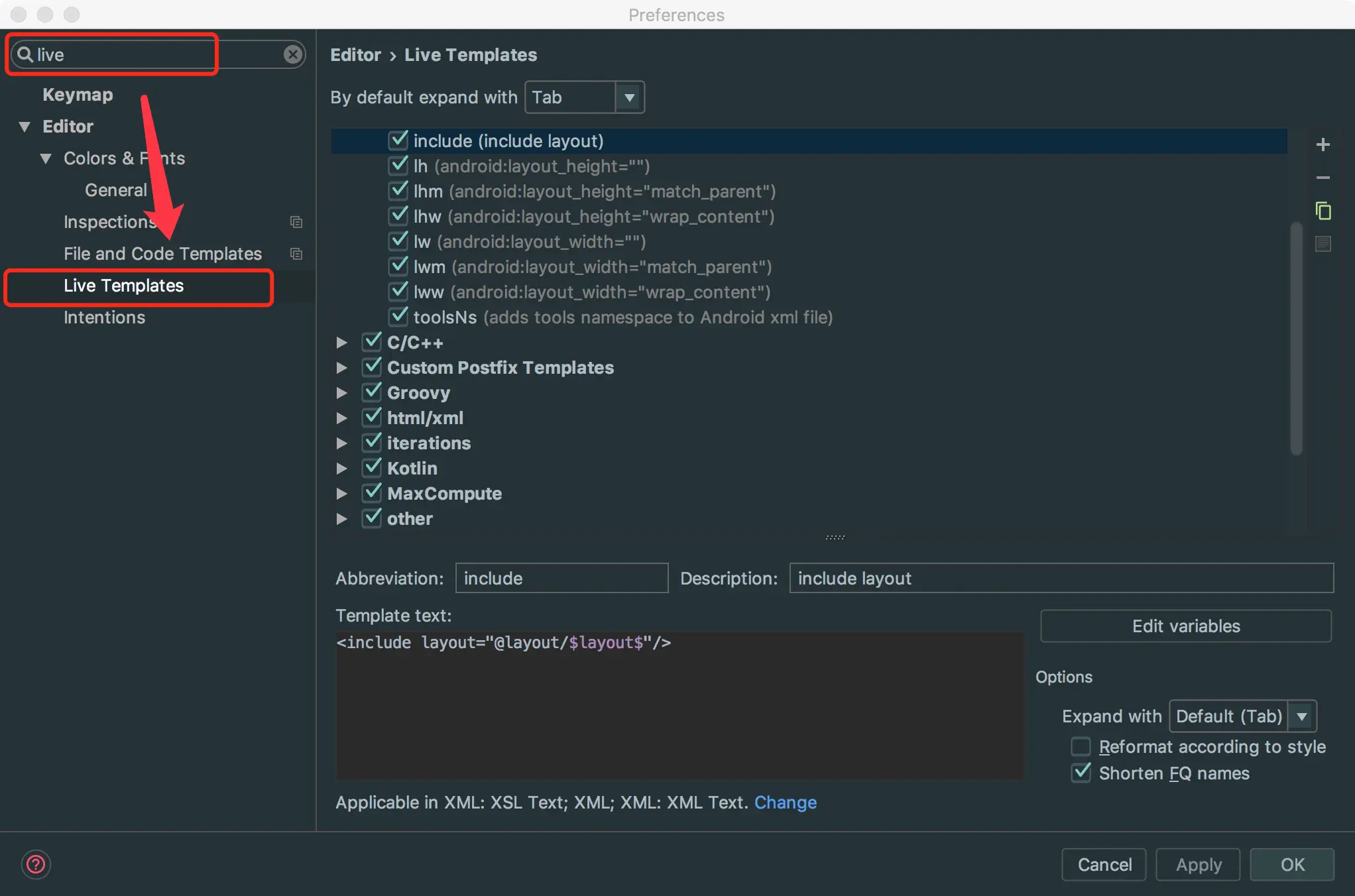Open Keymap settings in the sidebar
This screenshot has height=896, width=1355.
tap(78, 95)
